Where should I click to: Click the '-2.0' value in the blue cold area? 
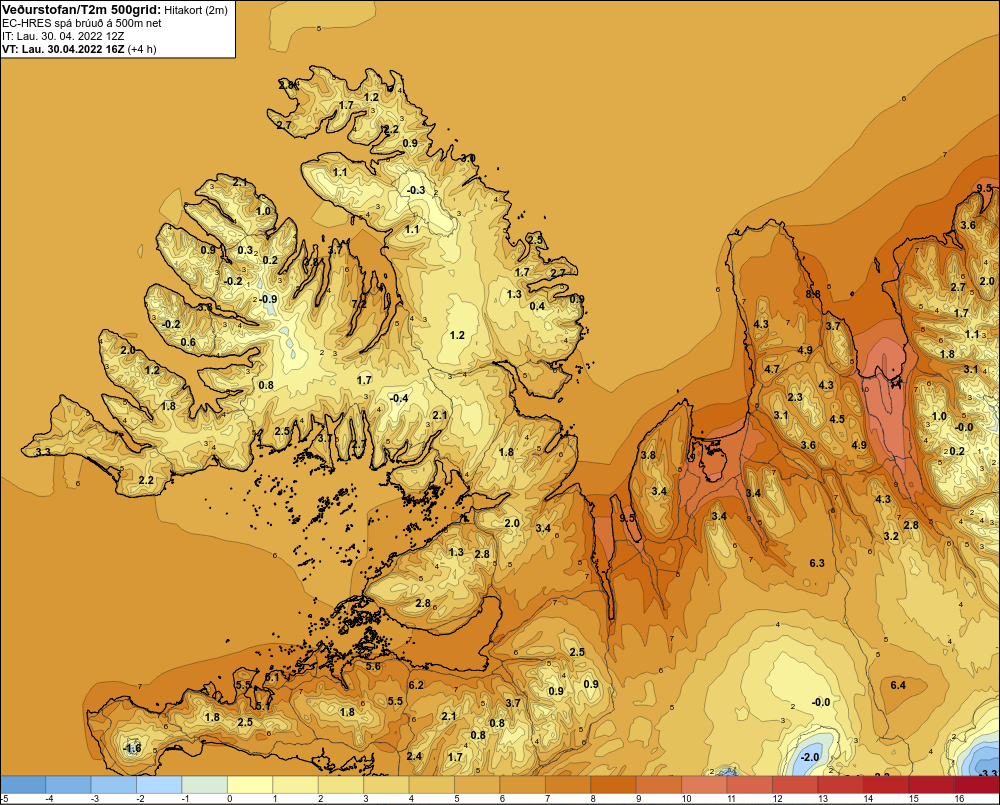809,757
